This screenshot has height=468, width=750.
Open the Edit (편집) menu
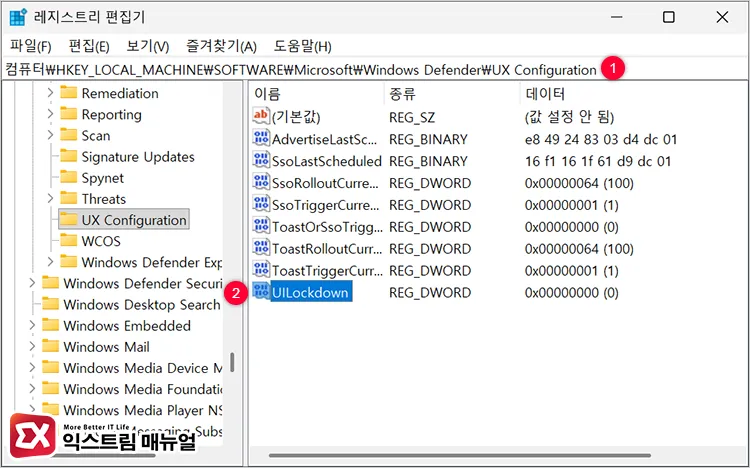(x=89, y=46)
